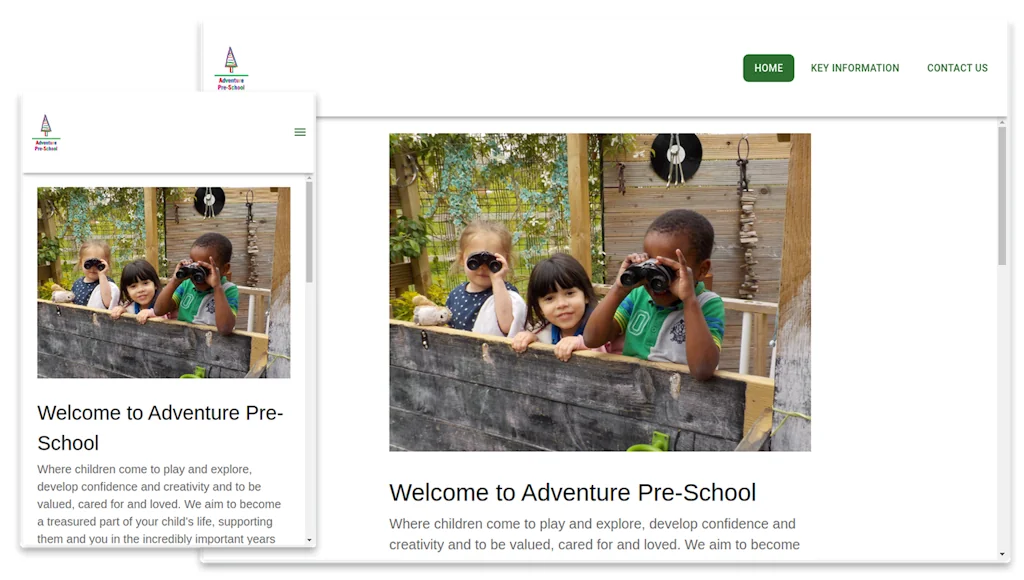The width and height of the screenshot is (1024, 580).
Task: Click the desktop scrollbar up arrow
Action: [1002, 122]
